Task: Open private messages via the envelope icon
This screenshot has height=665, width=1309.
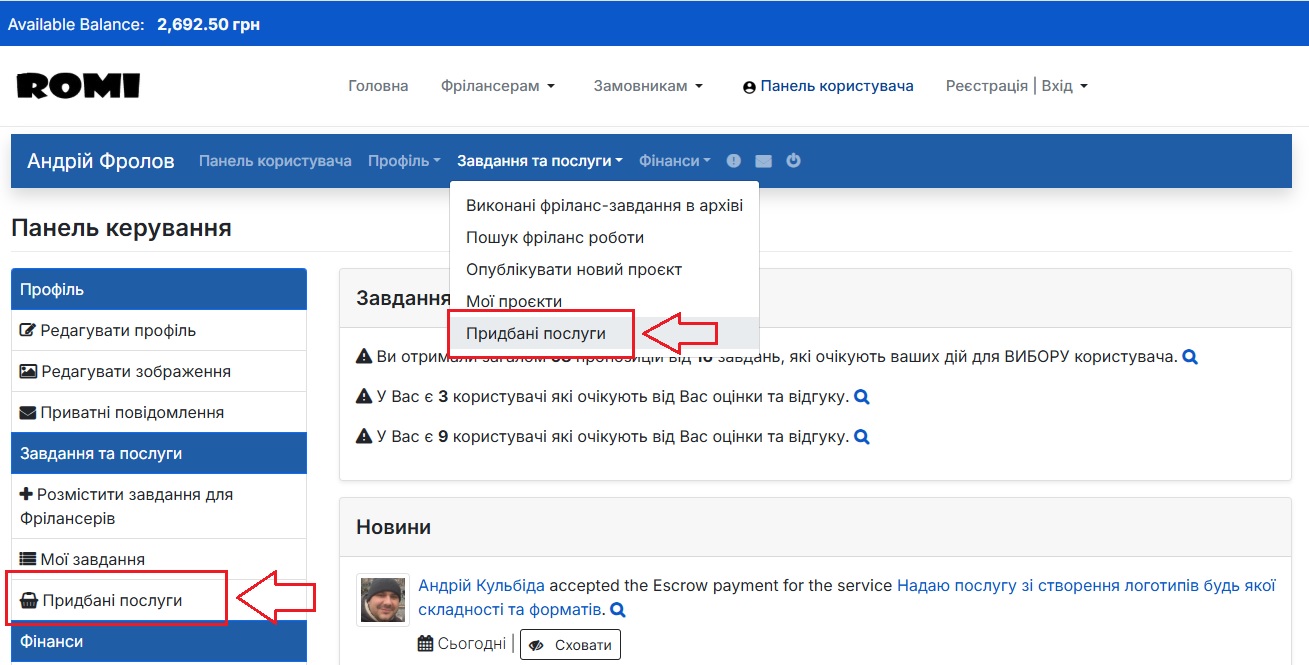Action: [762, 160]
